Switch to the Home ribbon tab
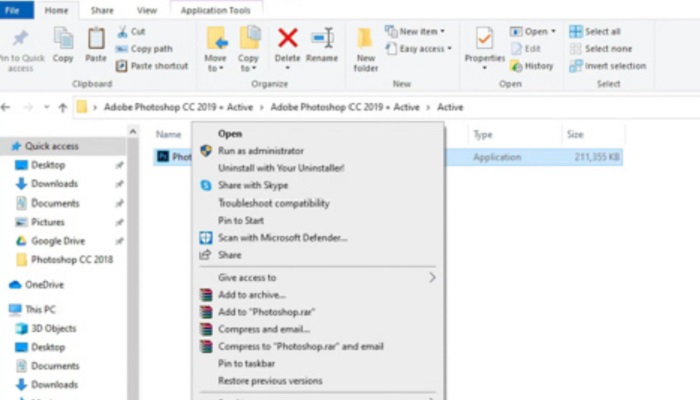700x400 pixels. tap(56, 10)
